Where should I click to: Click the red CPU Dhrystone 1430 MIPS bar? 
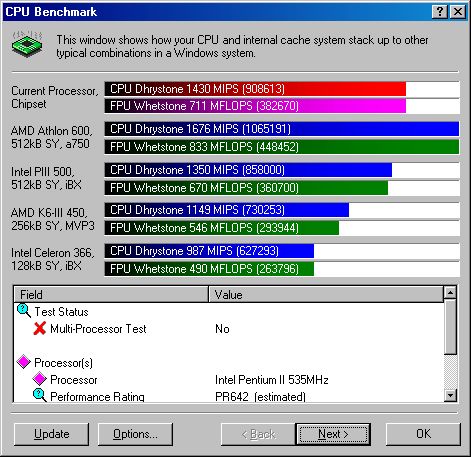[x=255, y=89]
